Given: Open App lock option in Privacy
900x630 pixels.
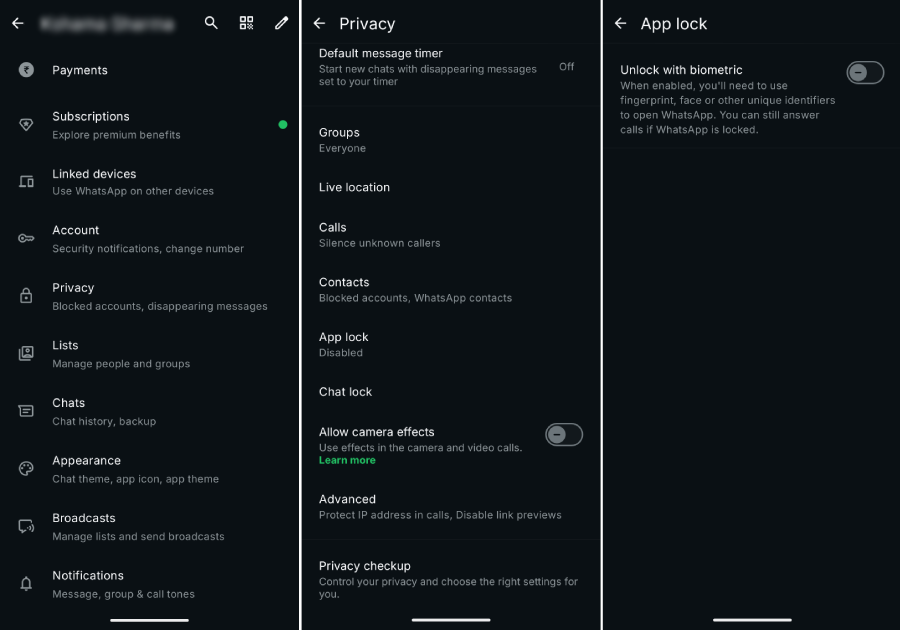Looking at the screenshot, I should (x=451, y=344).
